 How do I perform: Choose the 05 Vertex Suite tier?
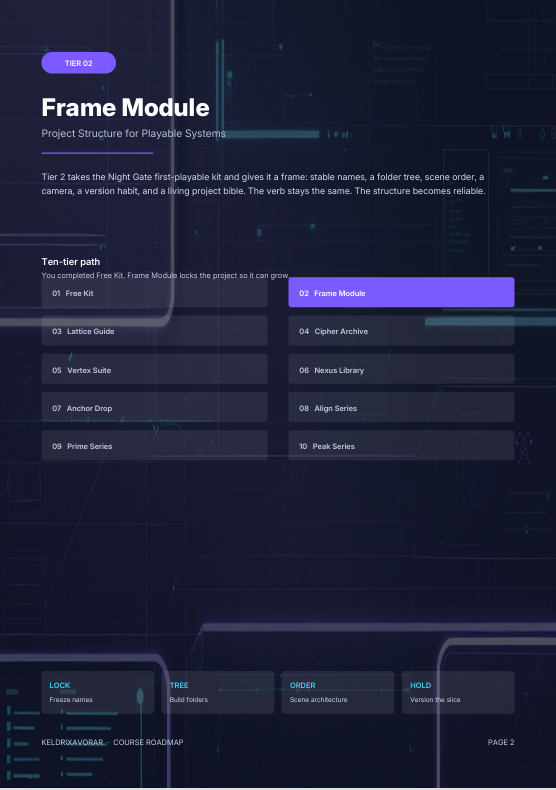[154, 370]
